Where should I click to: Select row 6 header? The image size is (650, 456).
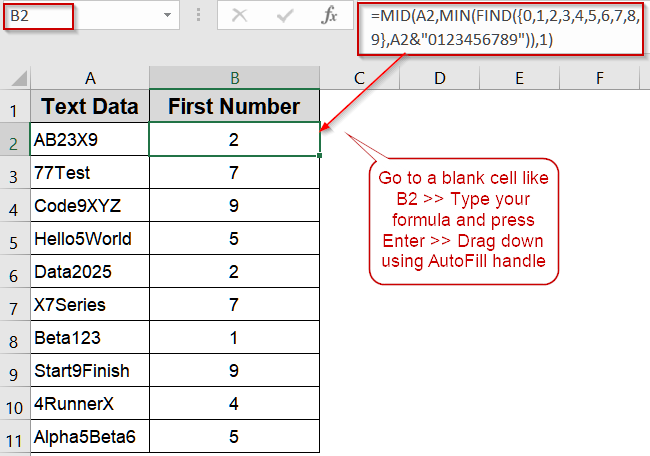pos(14,273)
